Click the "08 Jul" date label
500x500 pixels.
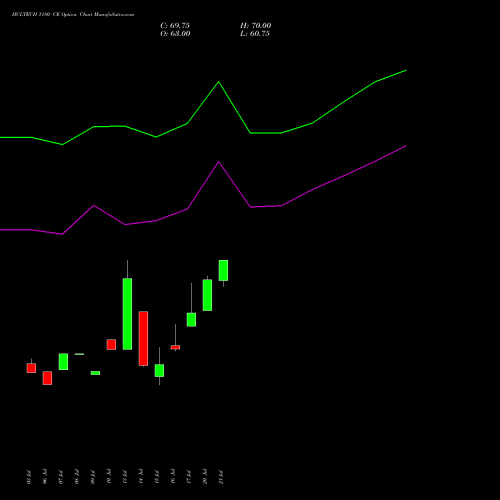[77, 477]
